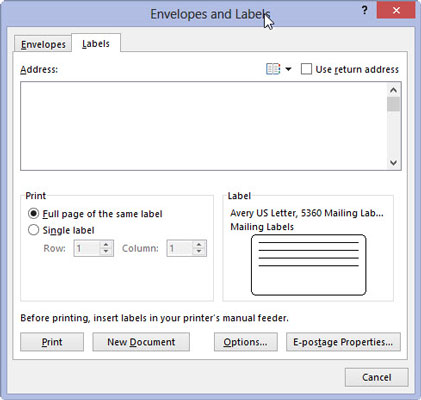The width and height of the screenshot is (421, 400).
Task: Increase the Column value with up arrow
Action: [199, 245]
